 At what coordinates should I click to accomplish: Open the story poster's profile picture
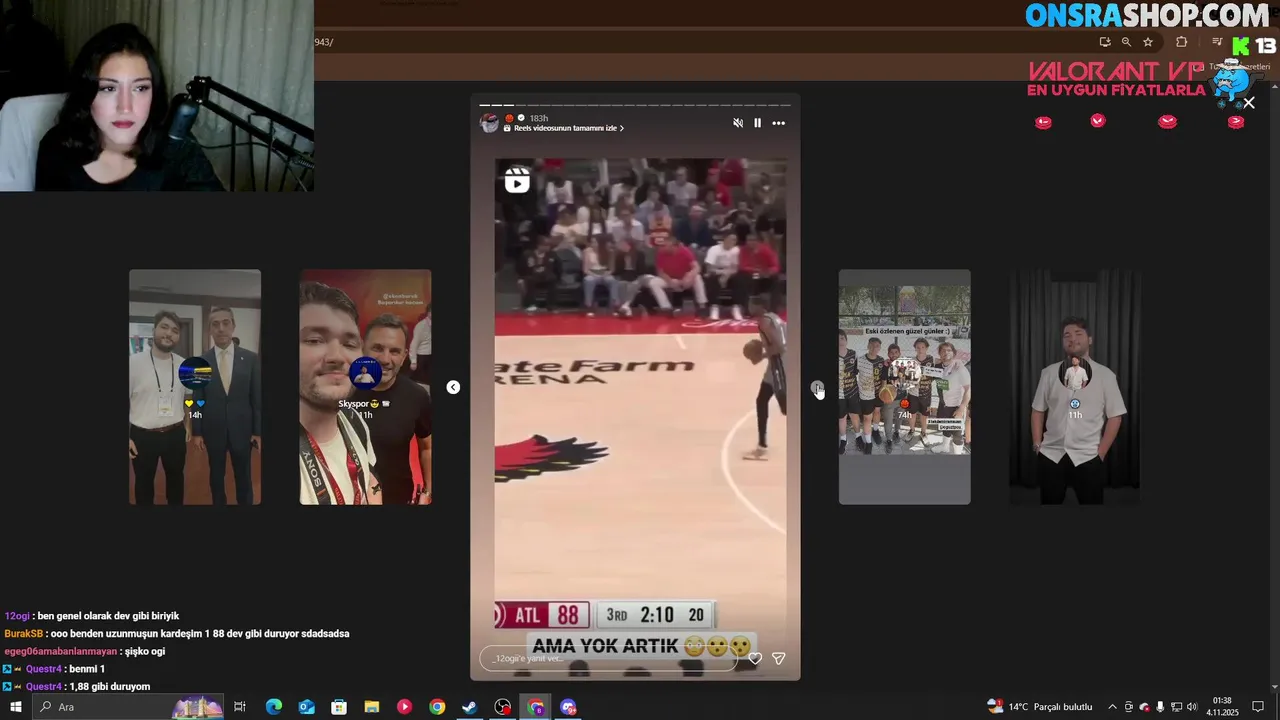tap(489, 123)
